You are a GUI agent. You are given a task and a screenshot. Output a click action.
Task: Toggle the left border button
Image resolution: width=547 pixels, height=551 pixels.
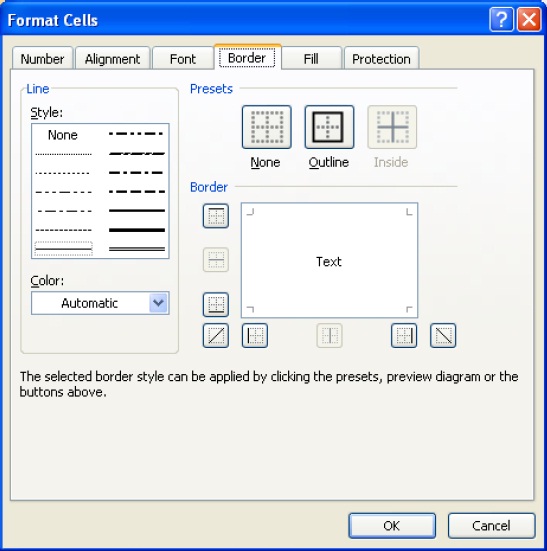coord(255,336)
